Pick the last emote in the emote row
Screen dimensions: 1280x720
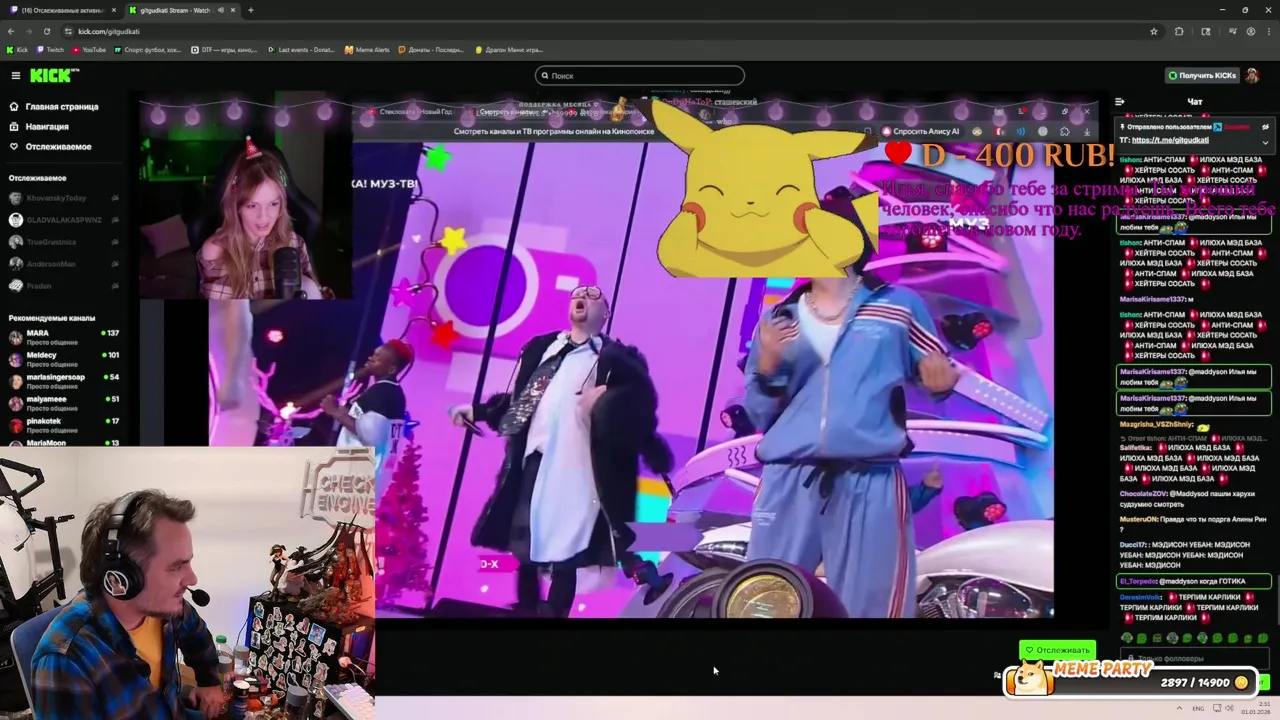(1262, 638)
